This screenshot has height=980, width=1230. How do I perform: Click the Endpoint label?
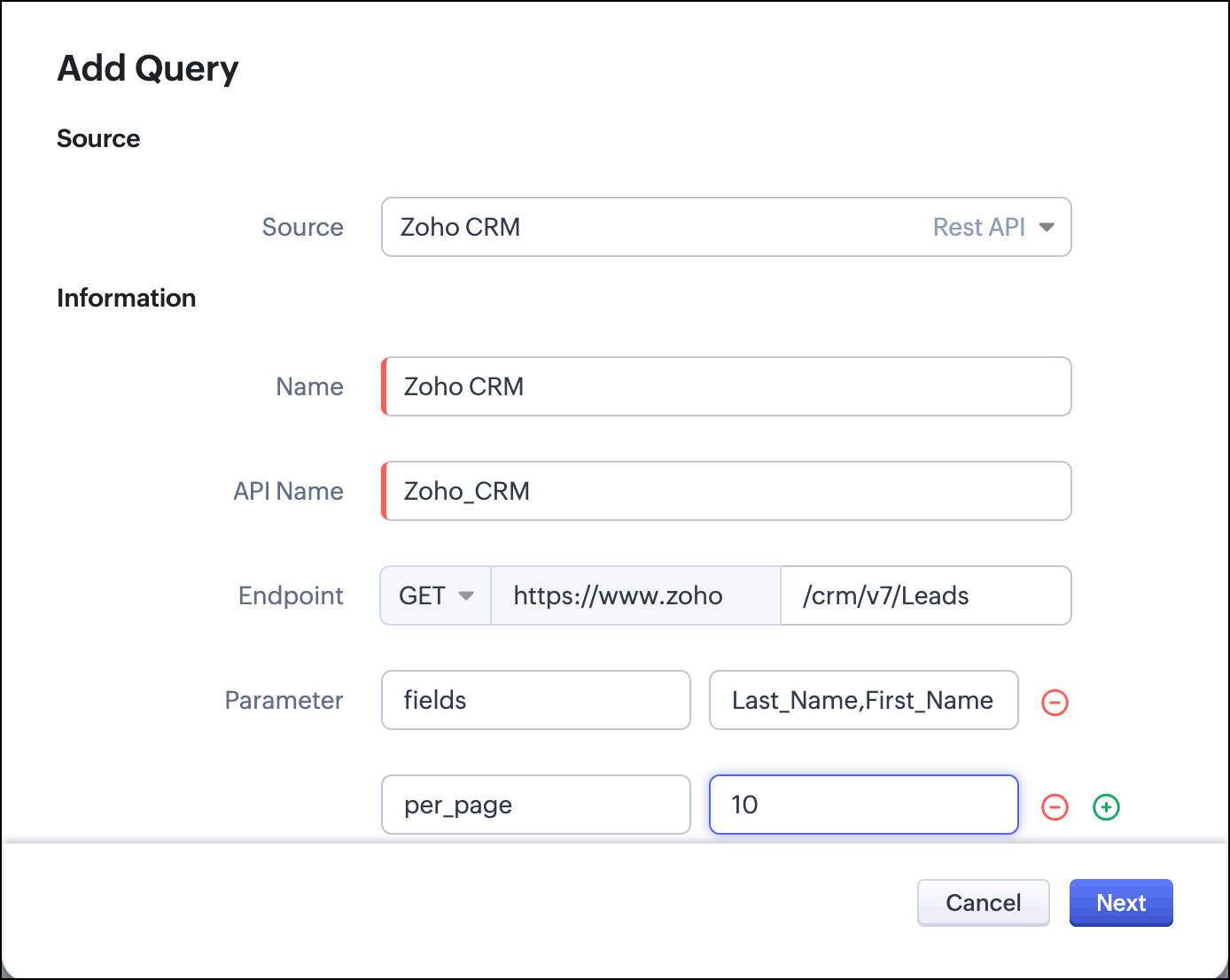coord(291,595)
